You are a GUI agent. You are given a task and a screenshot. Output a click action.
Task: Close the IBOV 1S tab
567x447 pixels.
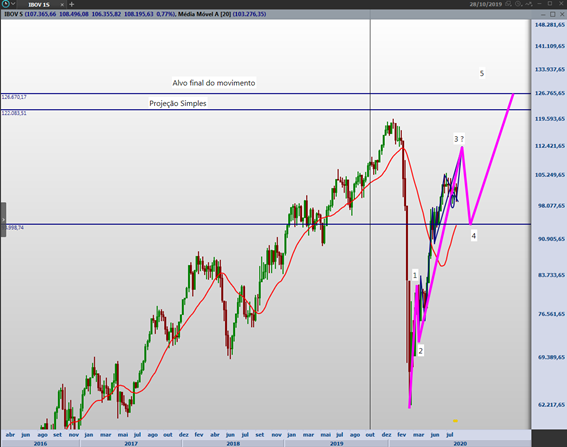click(62, 5)
